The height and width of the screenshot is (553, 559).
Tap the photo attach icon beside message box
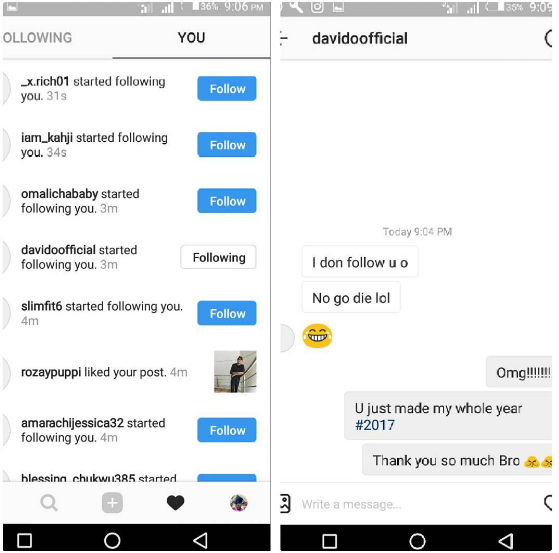point(285,503)
